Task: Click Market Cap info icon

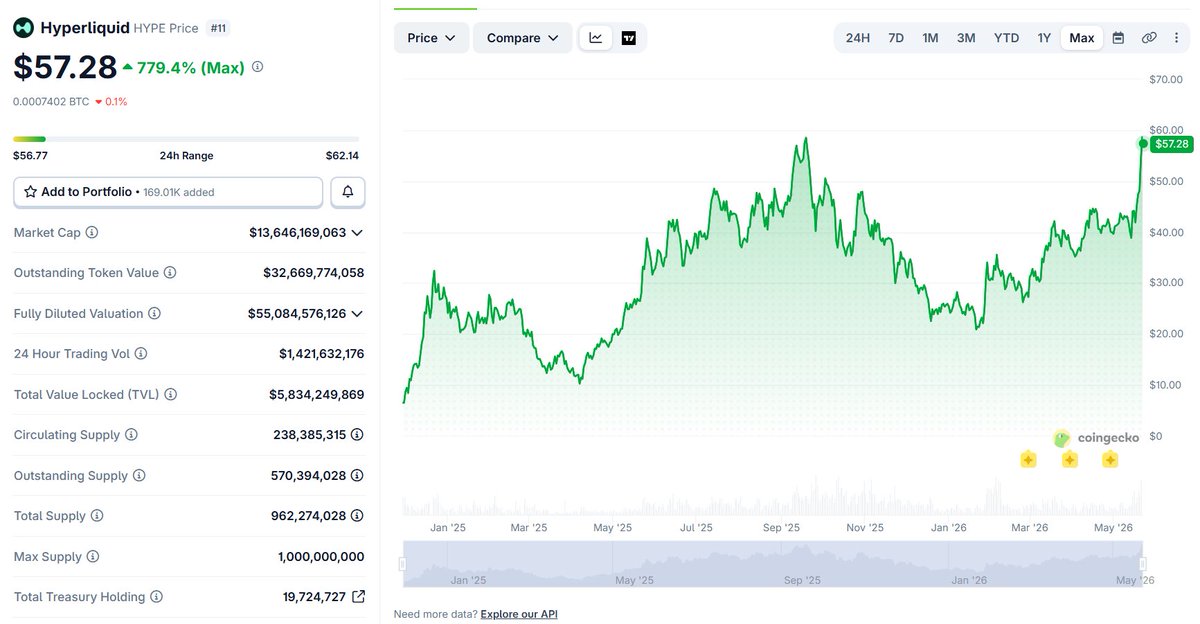Action: [x=92, y=232]
